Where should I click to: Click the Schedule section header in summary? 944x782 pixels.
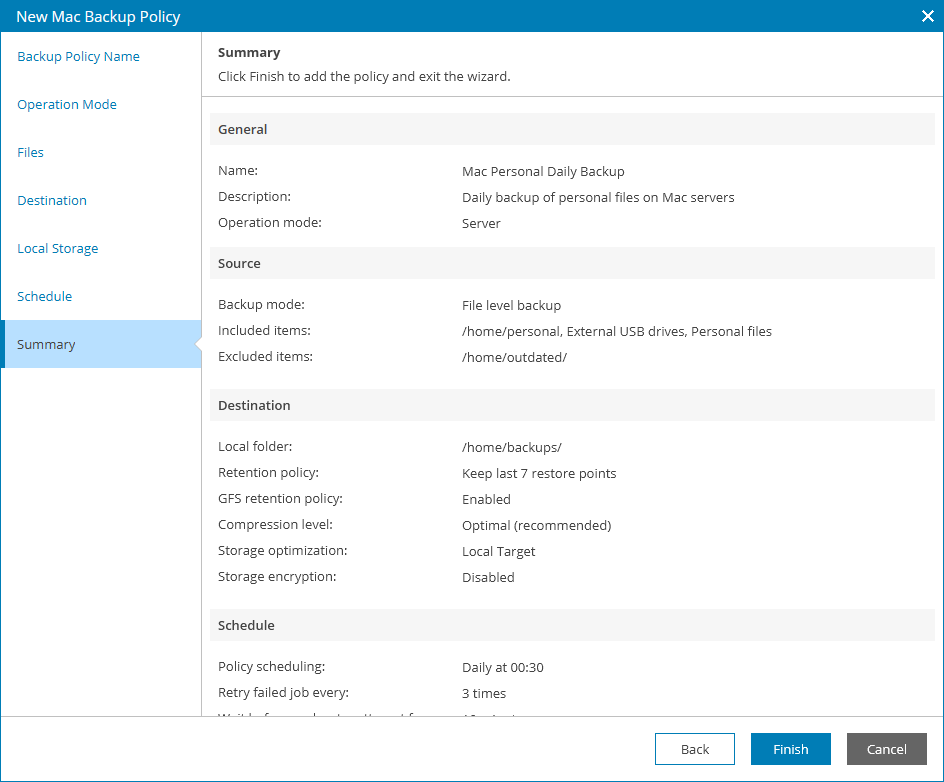(x=247, y=625)
